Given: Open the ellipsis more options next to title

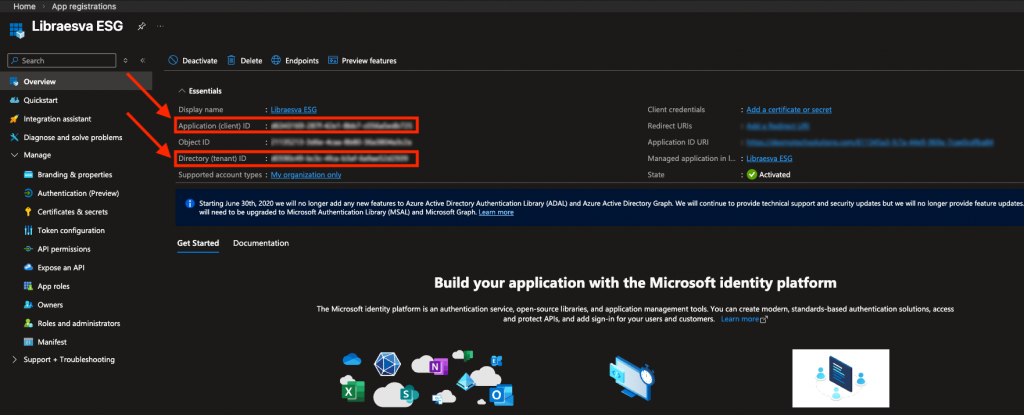Looking at the screenshot, I should pyautogui.click(x=160, y=26).
